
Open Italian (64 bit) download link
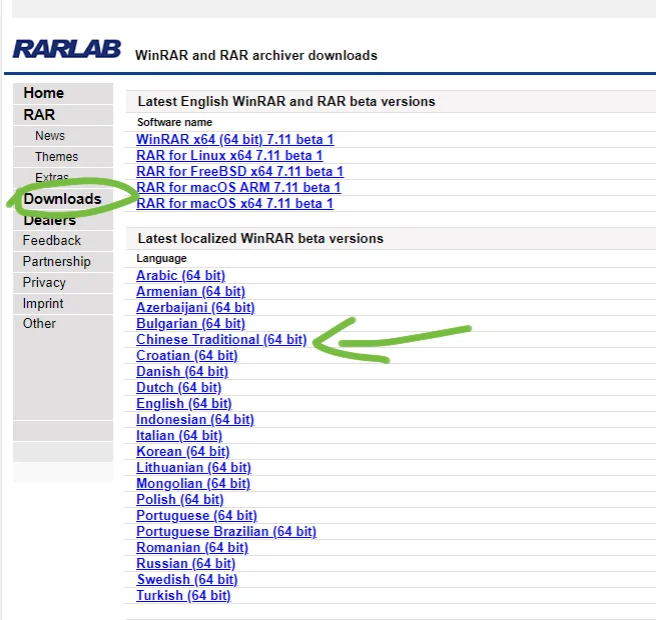pyautogui.click(x=179, y=436)
